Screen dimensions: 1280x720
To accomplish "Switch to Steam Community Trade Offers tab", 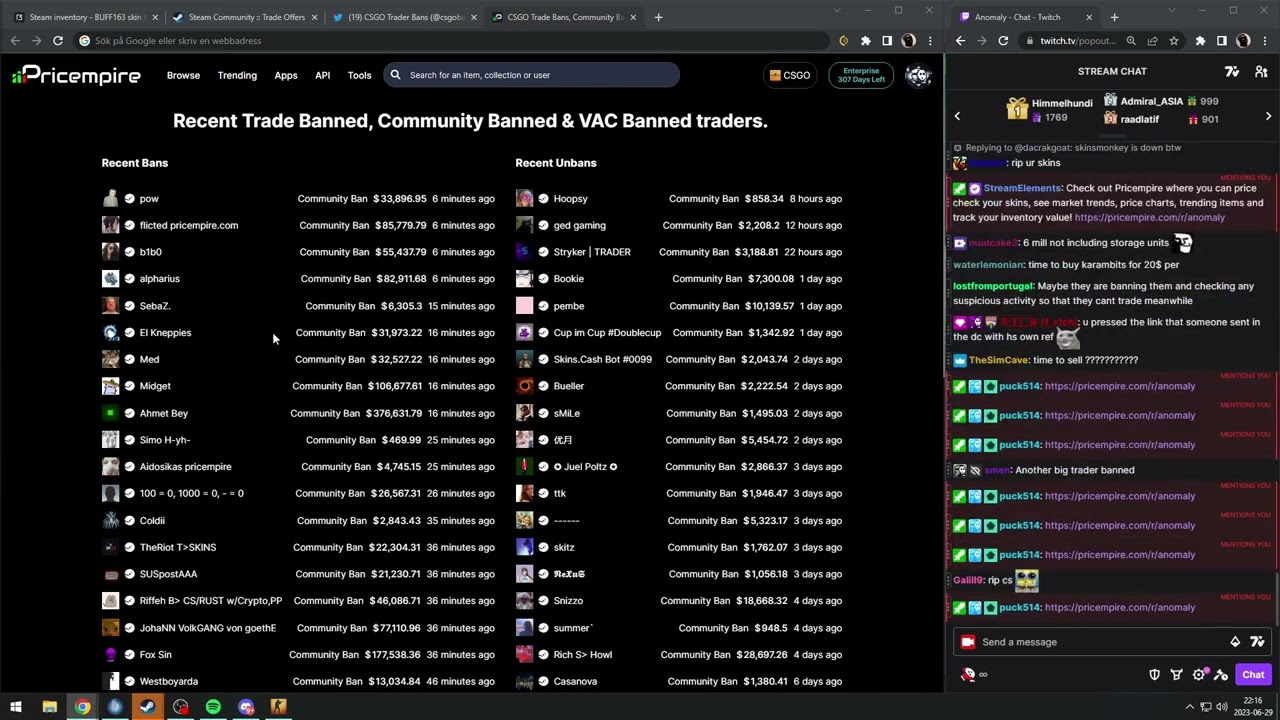I will (245, 17).
